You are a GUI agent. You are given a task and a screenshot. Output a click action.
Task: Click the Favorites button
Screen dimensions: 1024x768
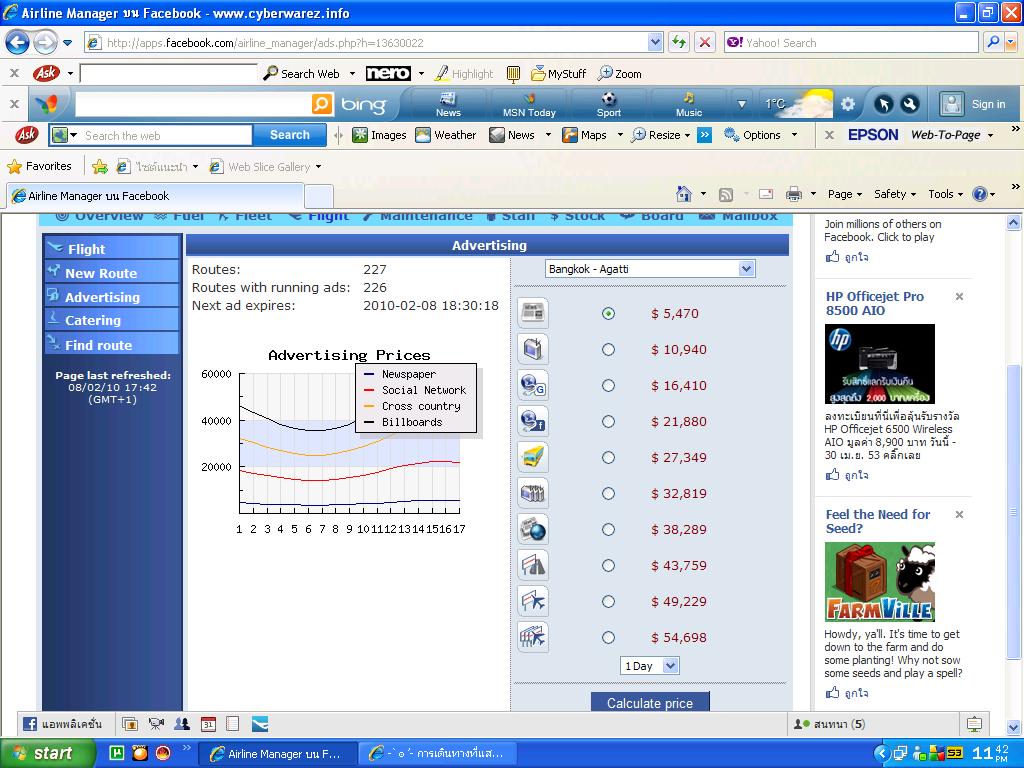(x=39, y=167)
